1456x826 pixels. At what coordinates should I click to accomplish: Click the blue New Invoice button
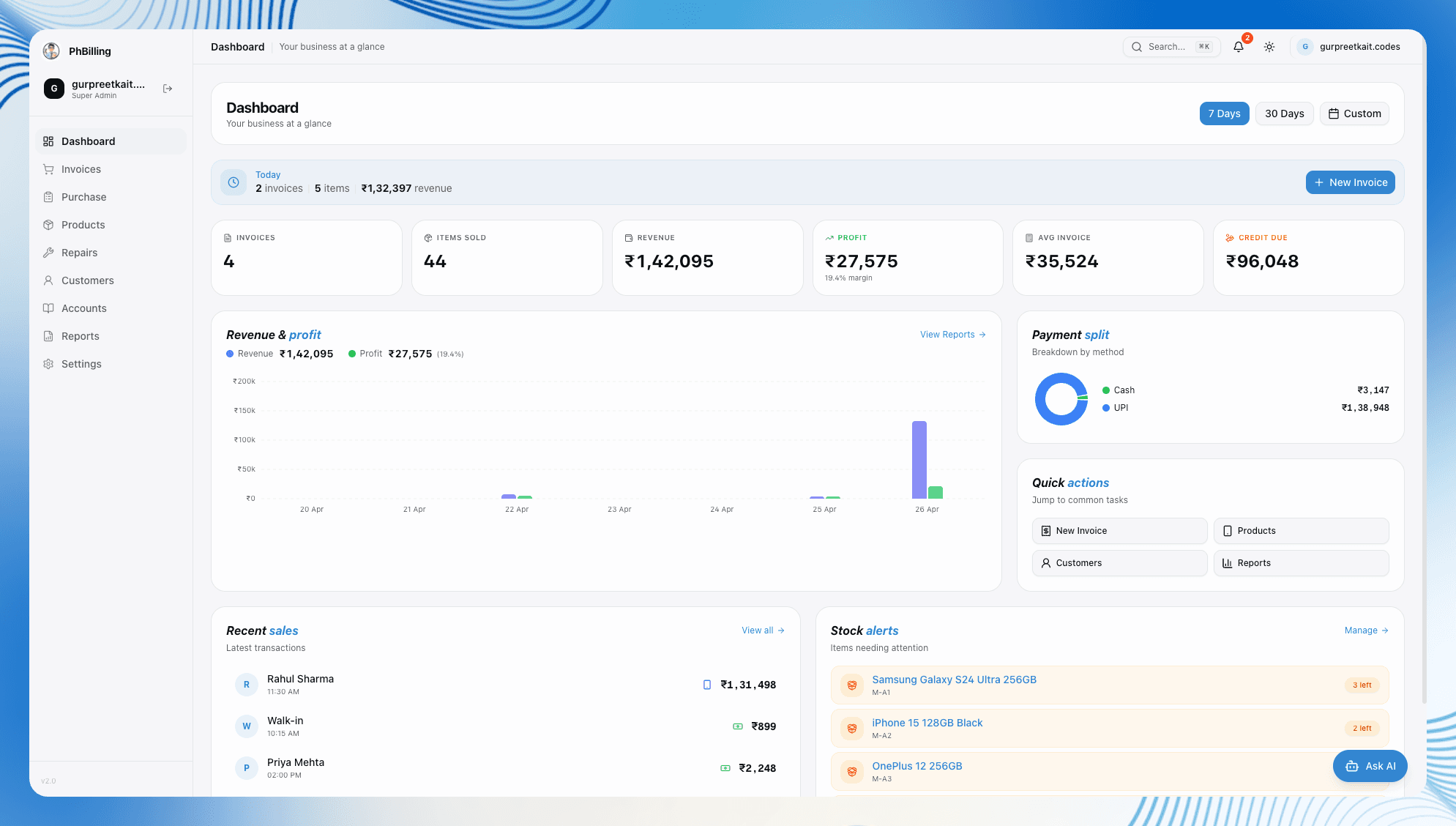point(1350,182)
